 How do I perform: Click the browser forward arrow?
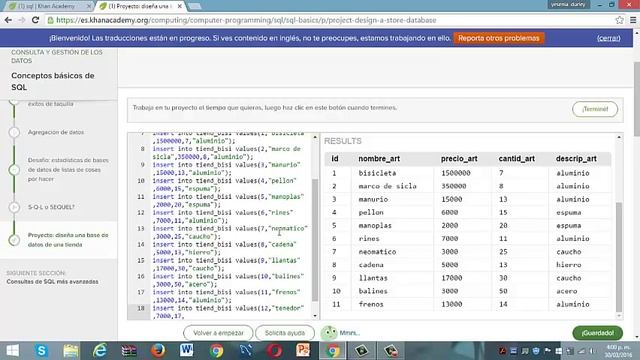(x=22, y=20)
